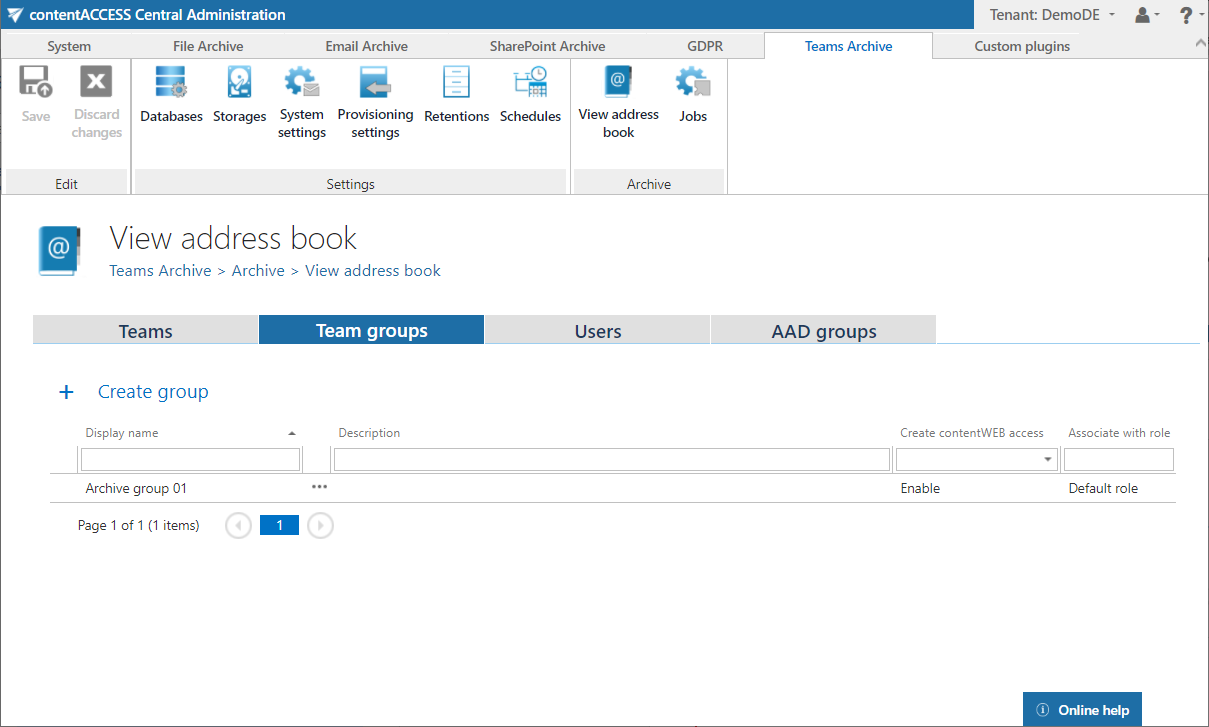This screenshot has height=727, width=1209.
Task: Open the help question mark menu
Action: tap(1189, 15)
